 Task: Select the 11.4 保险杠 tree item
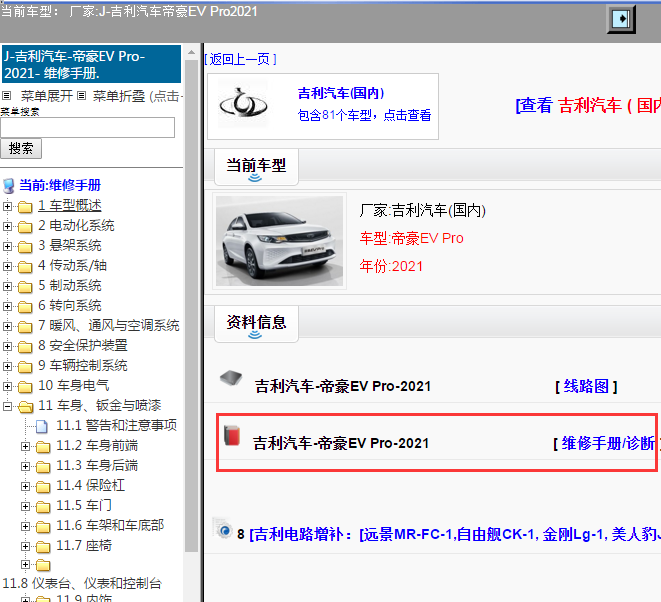point(91,486)
